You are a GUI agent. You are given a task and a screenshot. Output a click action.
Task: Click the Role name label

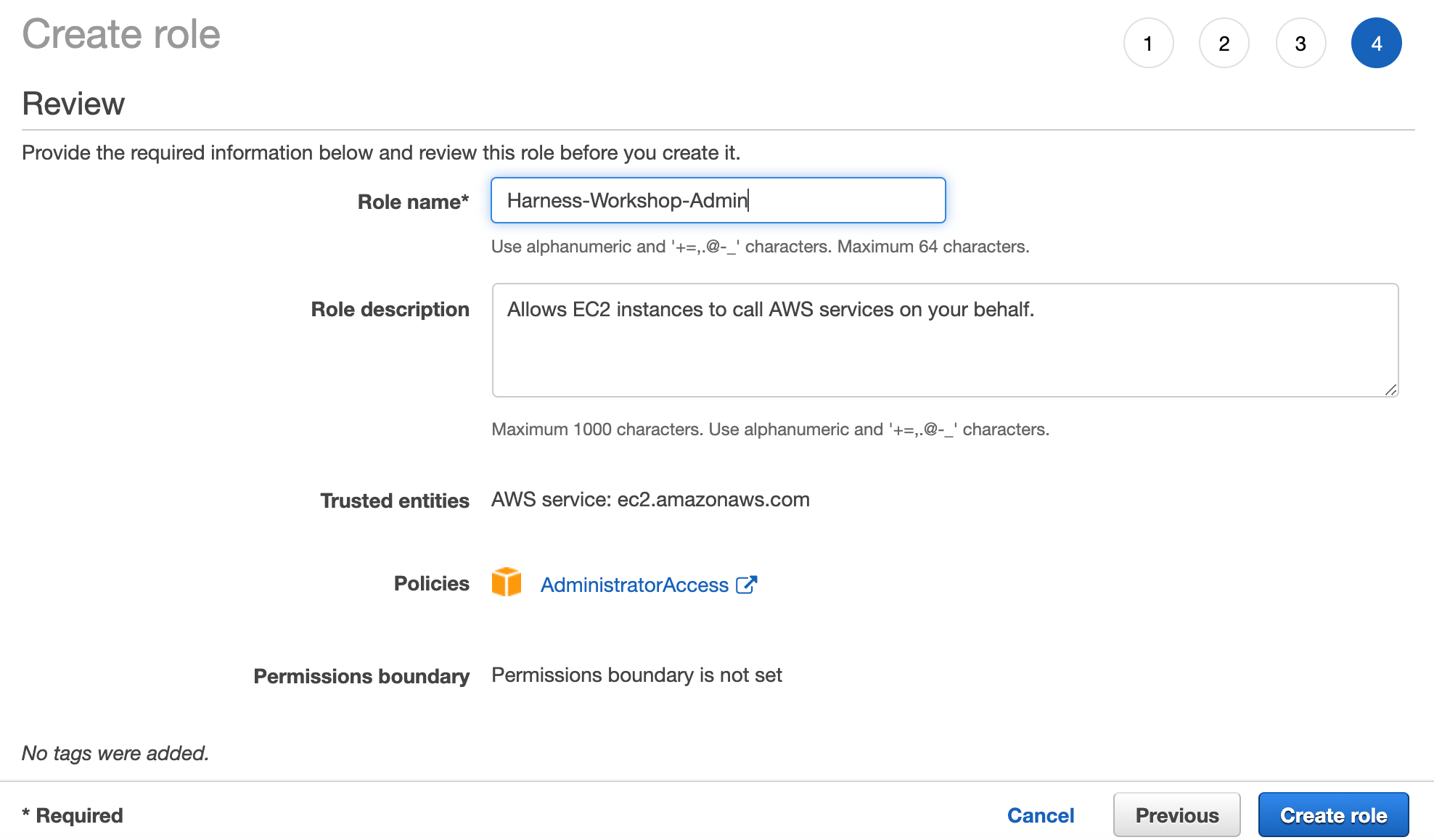[x=414, y=202]
